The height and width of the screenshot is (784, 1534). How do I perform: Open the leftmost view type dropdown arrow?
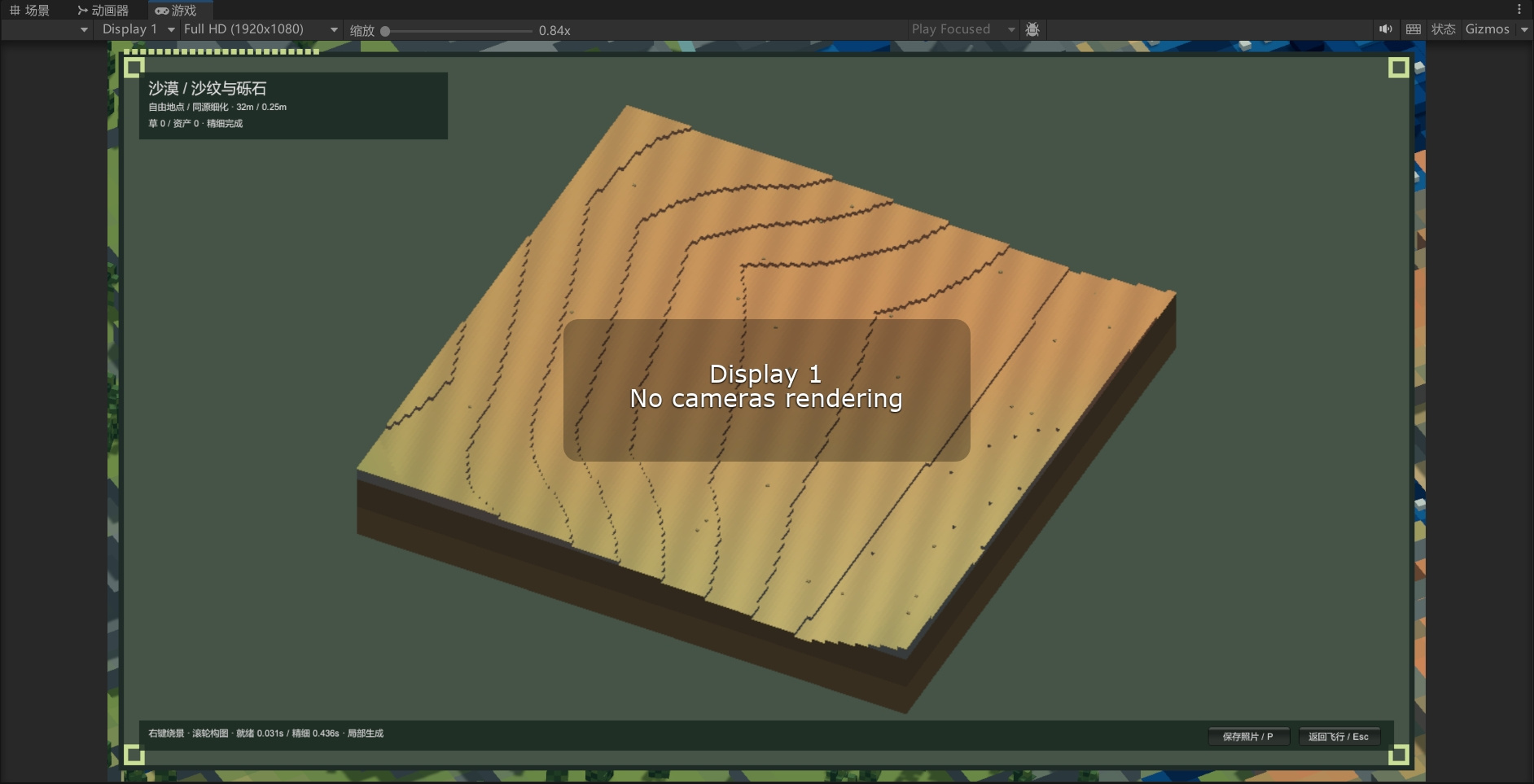coord(84,29)
